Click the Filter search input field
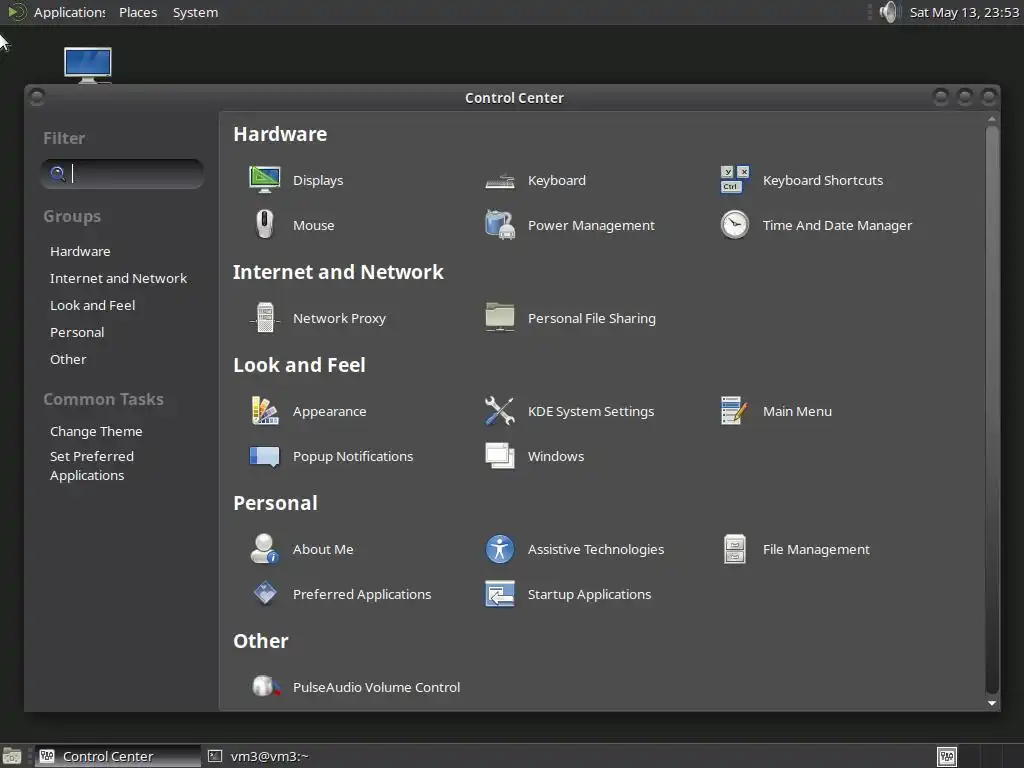The image size is (1024, 768). tap(122, 174)
